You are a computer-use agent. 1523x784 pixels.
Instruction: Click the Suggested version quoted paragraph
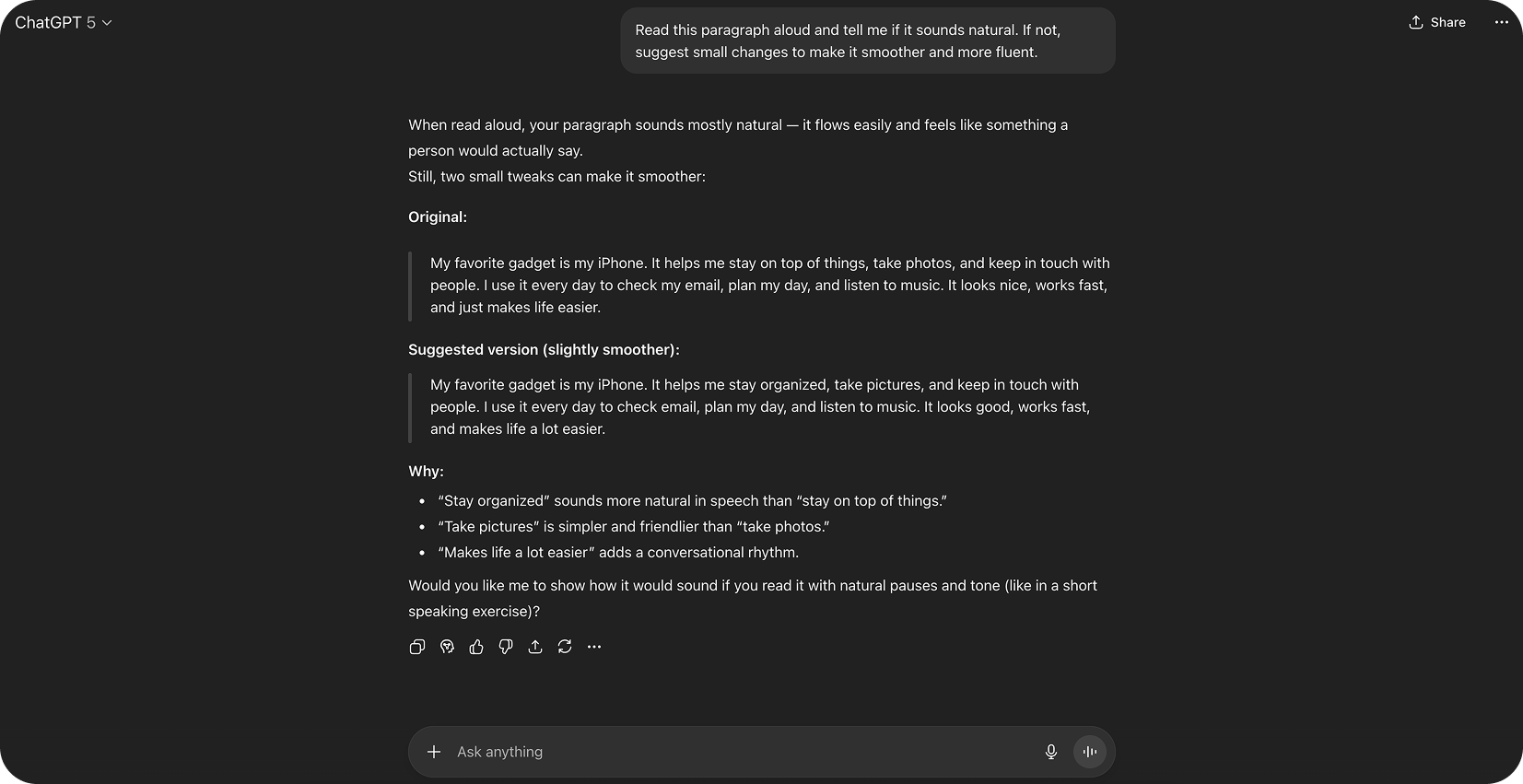(x=759, y=407)
